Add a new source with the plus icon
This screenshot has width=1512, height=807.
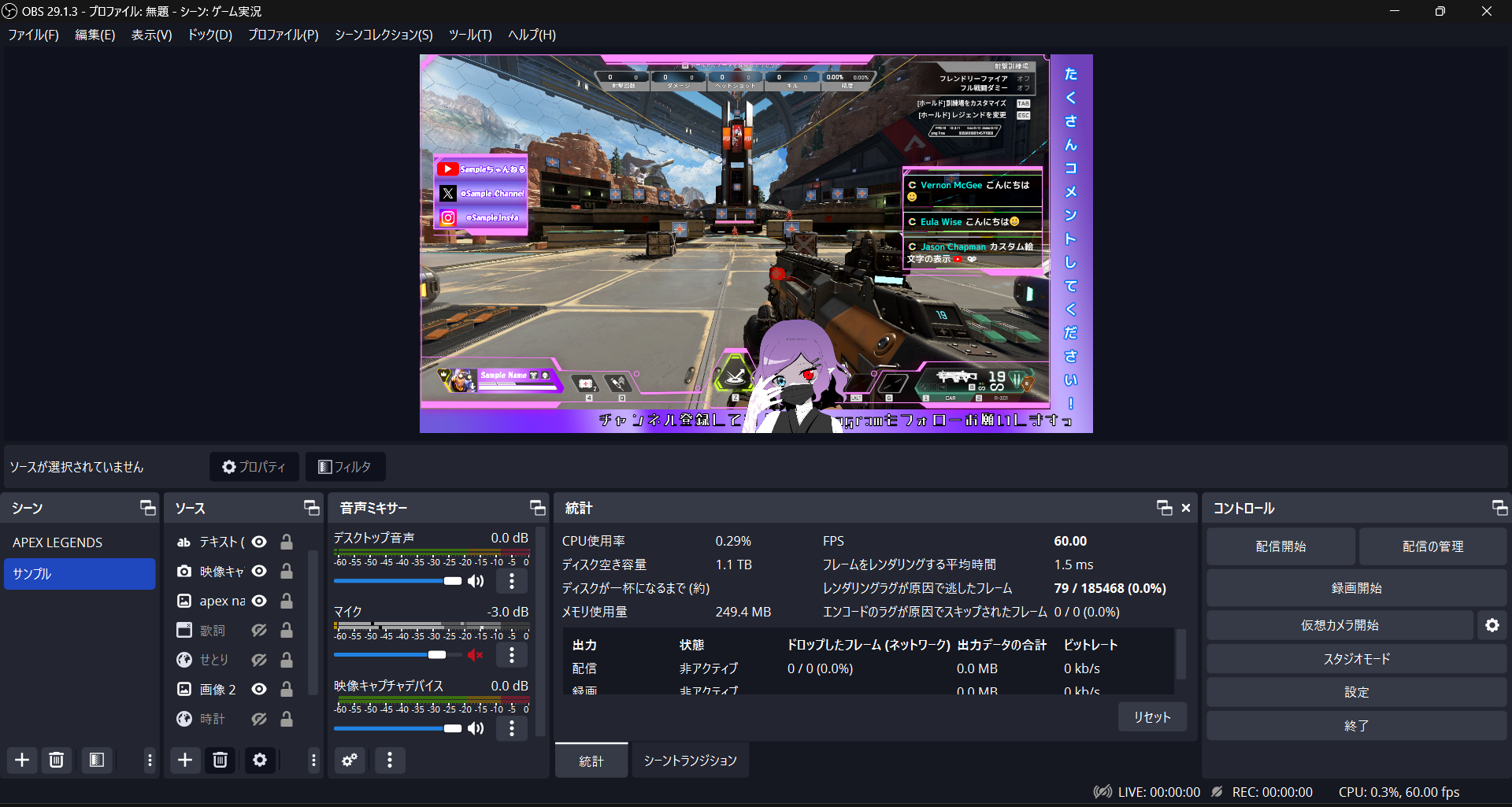pos(185,760)
